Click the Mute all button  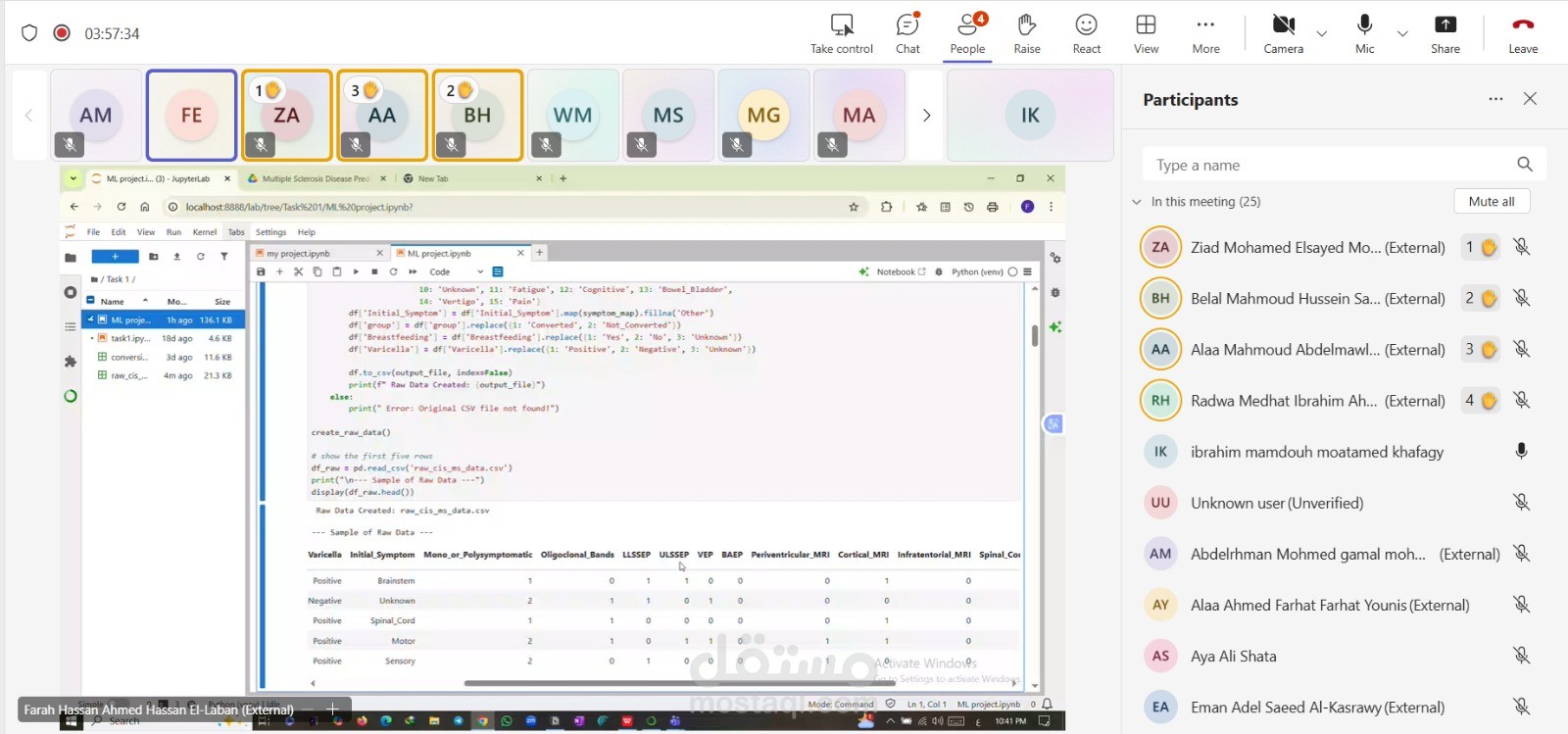point(1492,202)
